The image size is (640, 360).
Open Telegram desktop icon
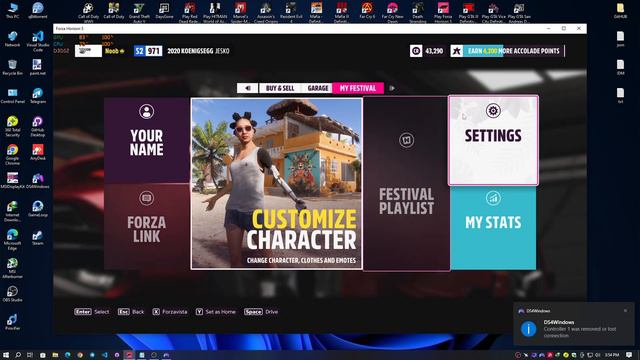click(x=38, y=95)
